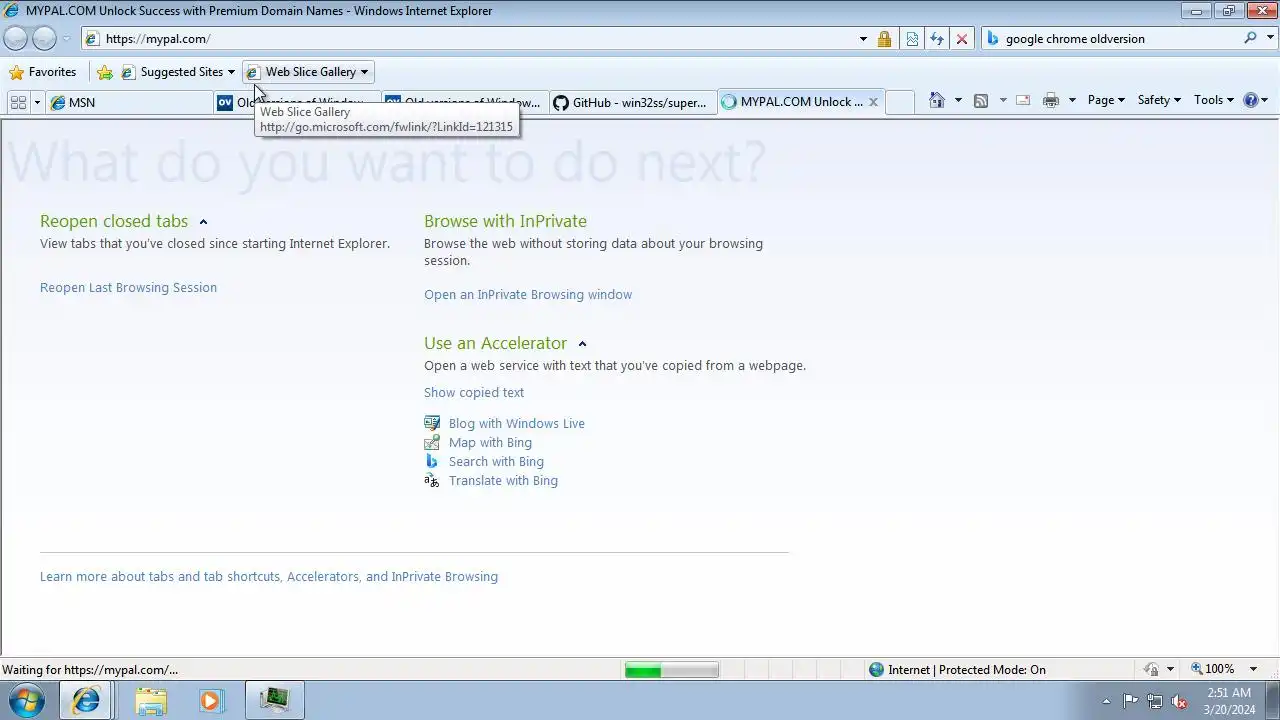Screen dimensions: 1280x720
Task: Click Blog with Windows Live link
Action: click(517, 424)
